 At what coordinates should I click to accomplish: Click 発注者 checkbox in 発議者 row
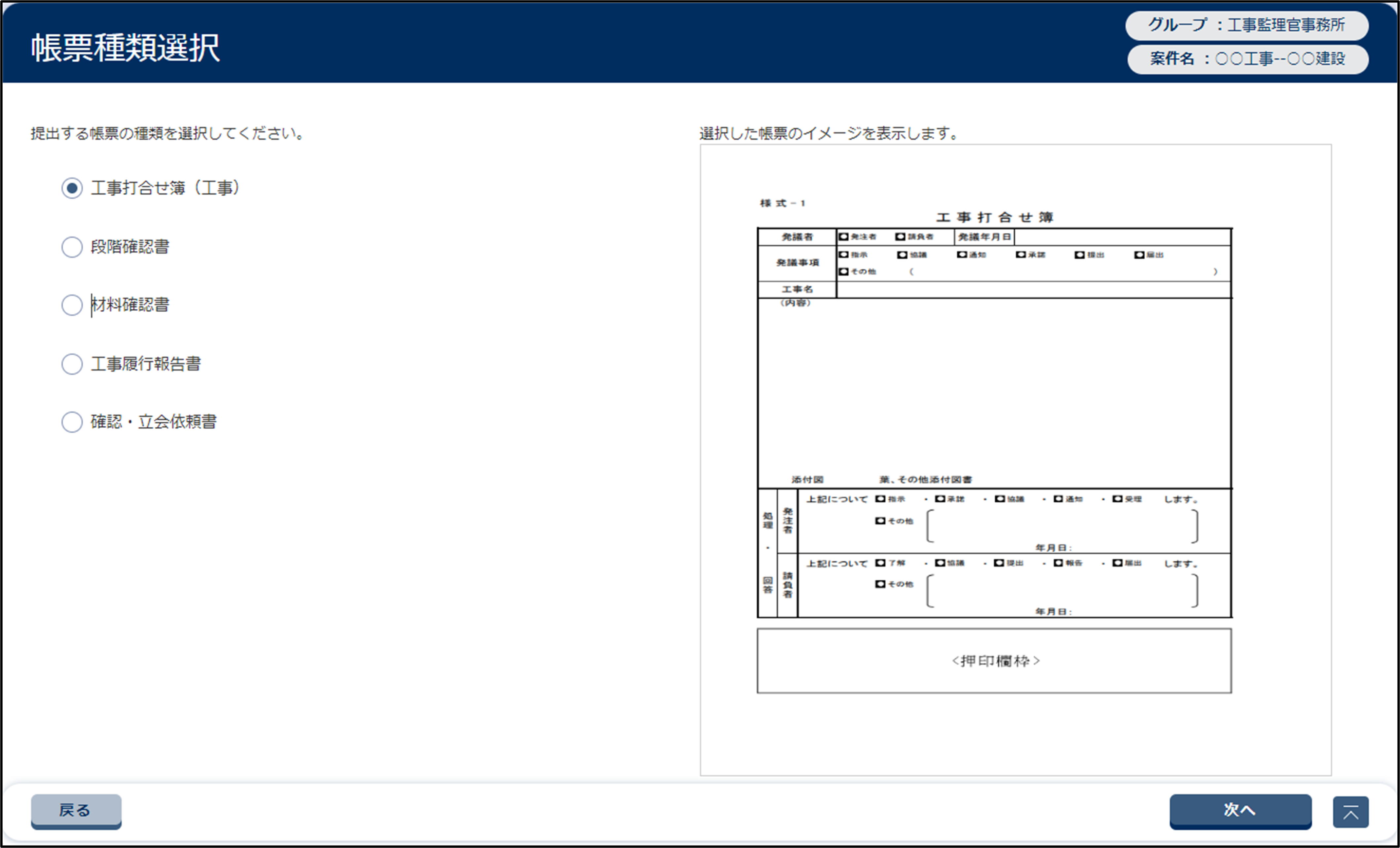(844, 237)
